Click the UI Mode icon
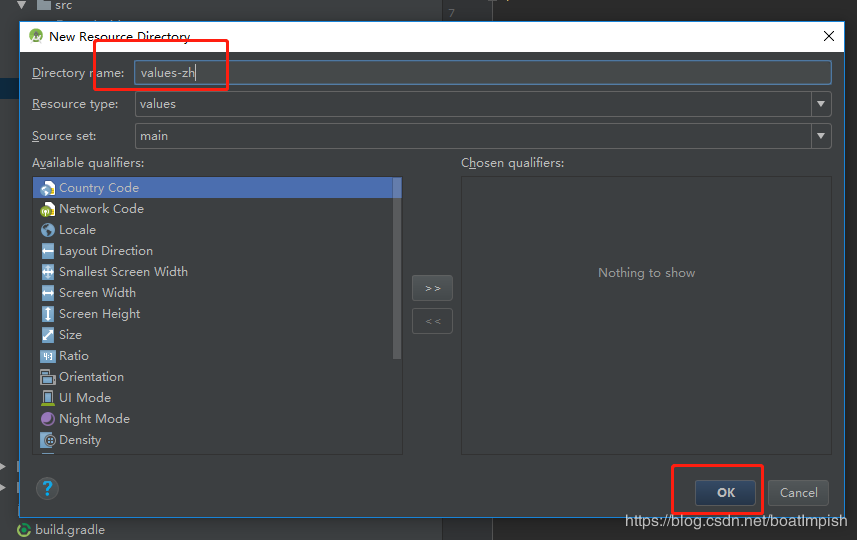 48,398
